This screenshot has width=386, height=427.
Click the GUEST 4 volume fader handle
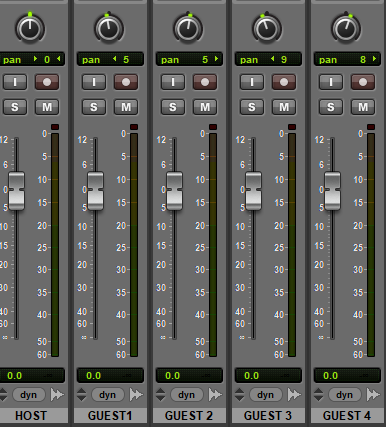pos(332,191)
